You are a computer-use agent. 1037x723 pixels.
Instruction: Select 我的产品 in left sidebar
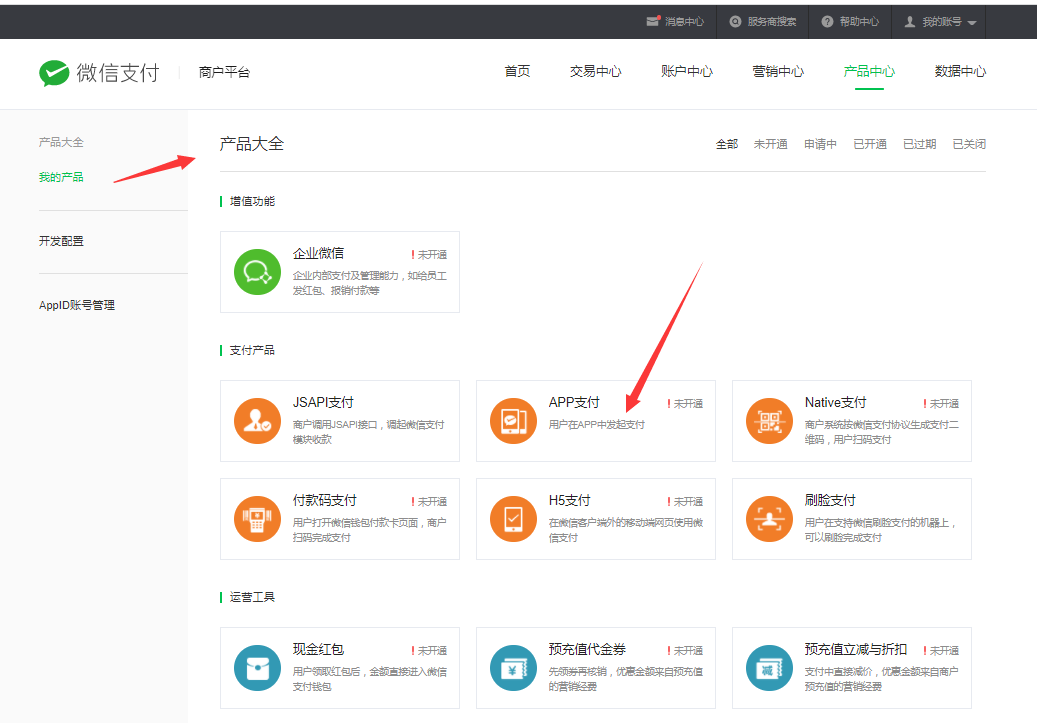(61, 177)
